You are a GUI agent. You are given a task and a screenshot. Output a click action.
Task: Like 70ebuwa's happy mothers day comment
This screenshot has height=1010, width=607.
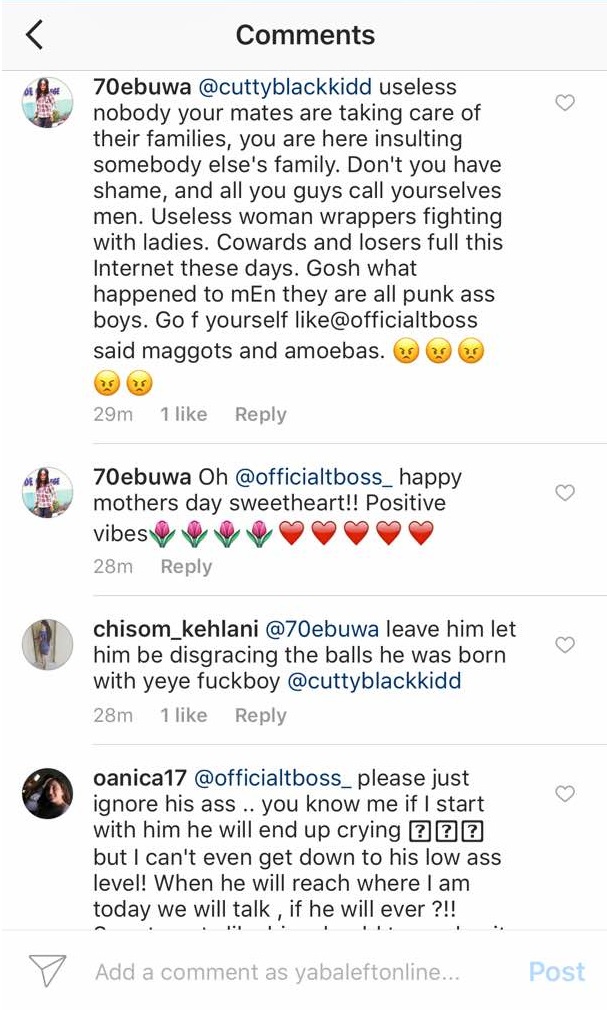[565, 492]
